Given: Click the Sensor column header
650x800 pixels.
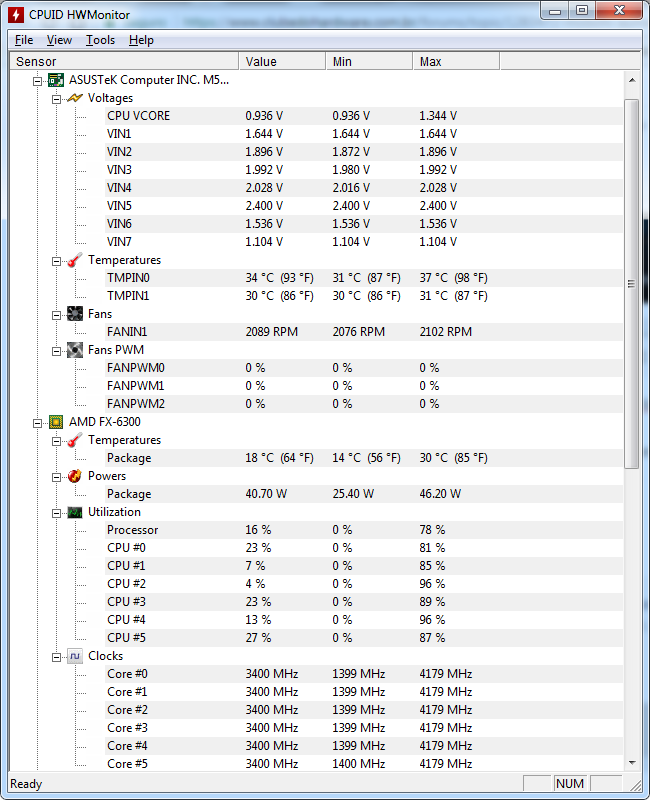Looking at the screenshot, I should coord(124,61).
